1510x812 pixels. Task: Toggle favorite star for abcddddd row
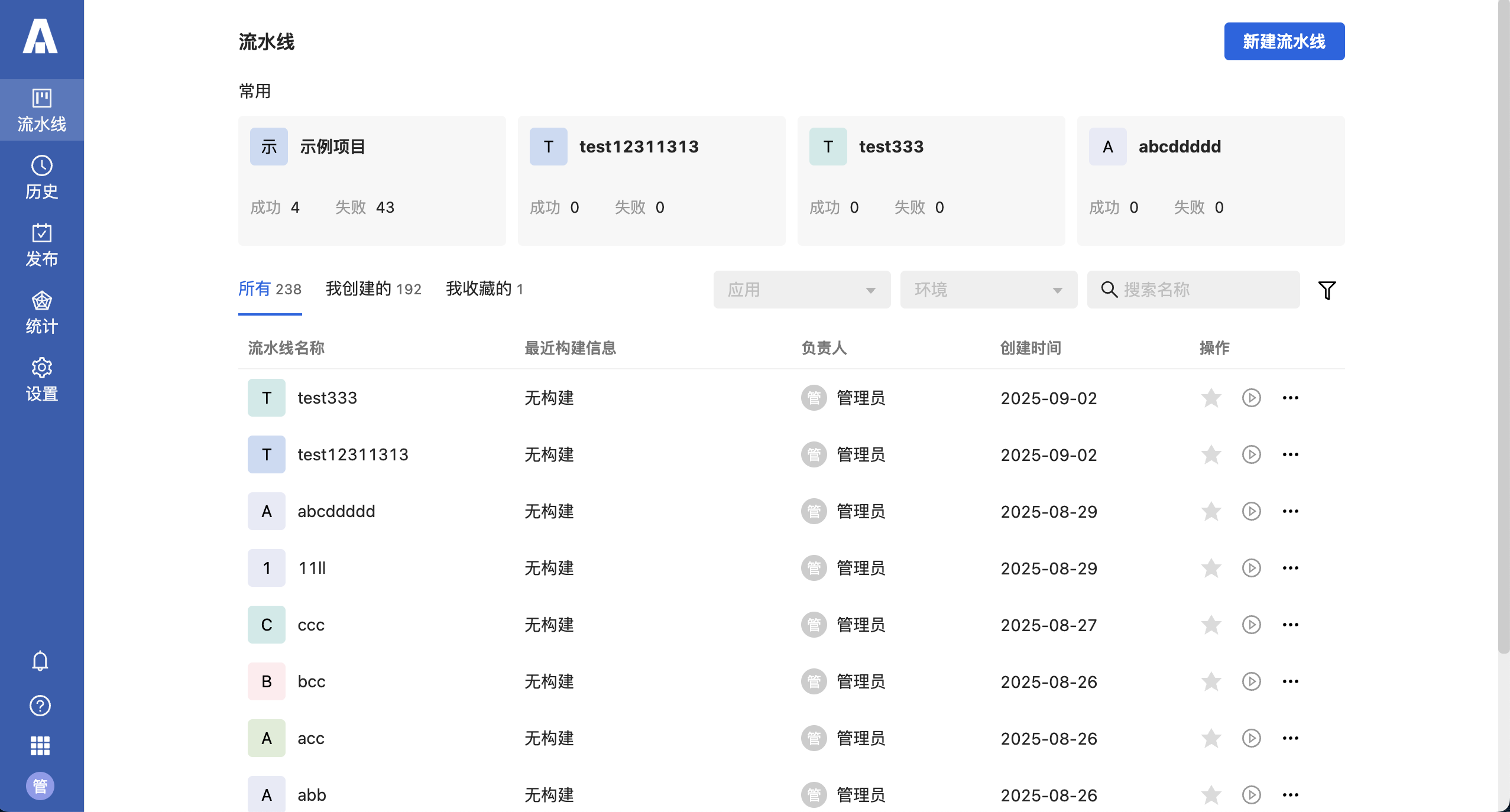point(1211,511)
